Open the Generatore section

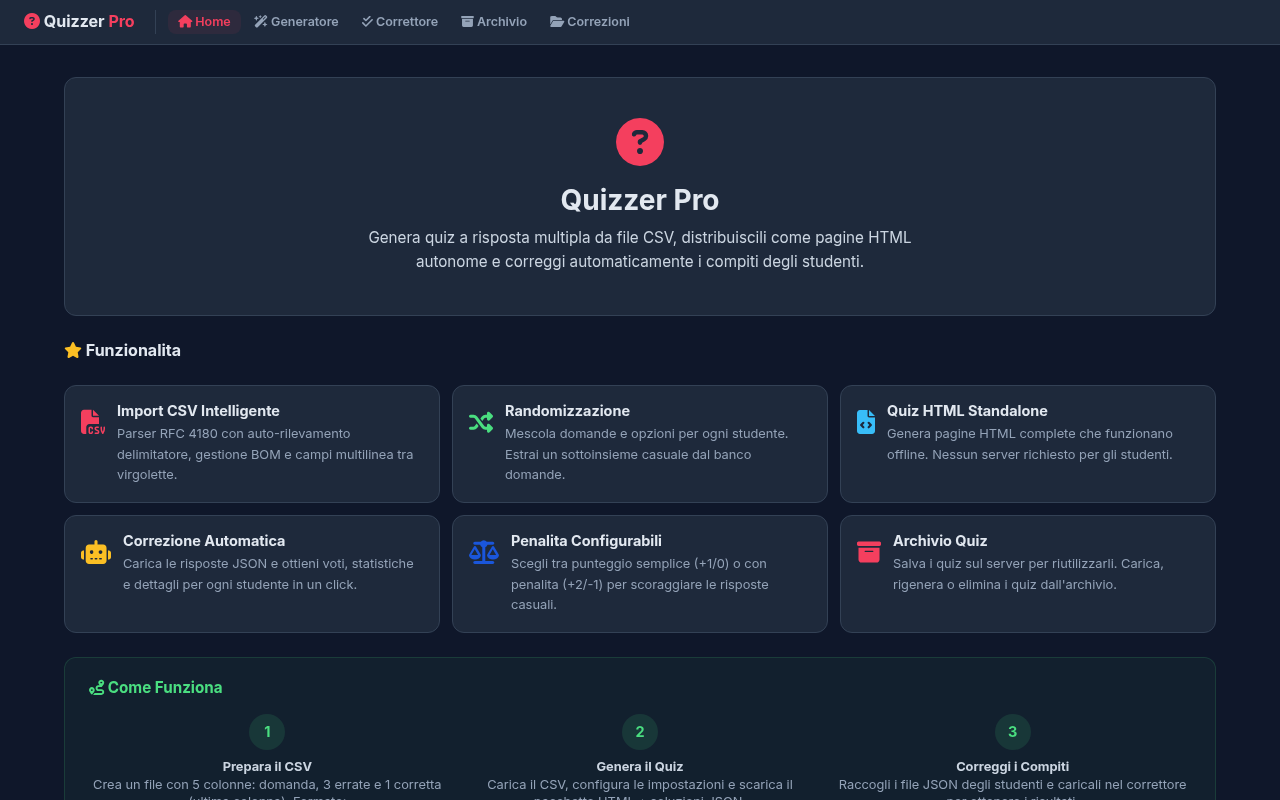point(296,21)
